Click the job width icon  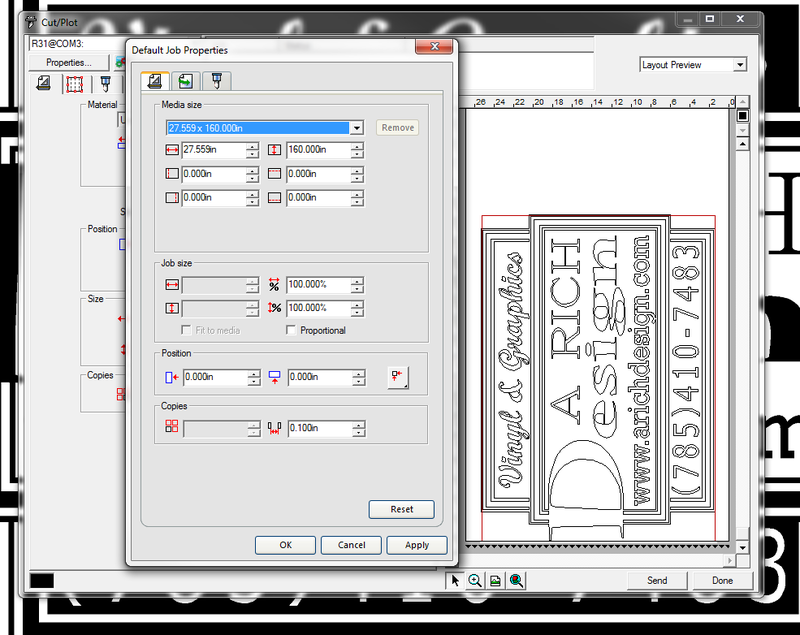click(172, 285)
